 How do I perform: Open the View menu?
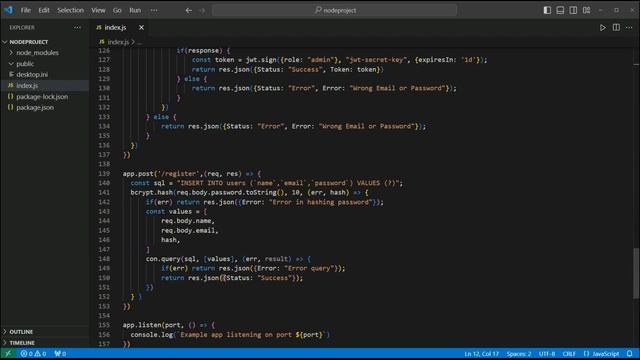pyautogui.click(x=98, y=10)
